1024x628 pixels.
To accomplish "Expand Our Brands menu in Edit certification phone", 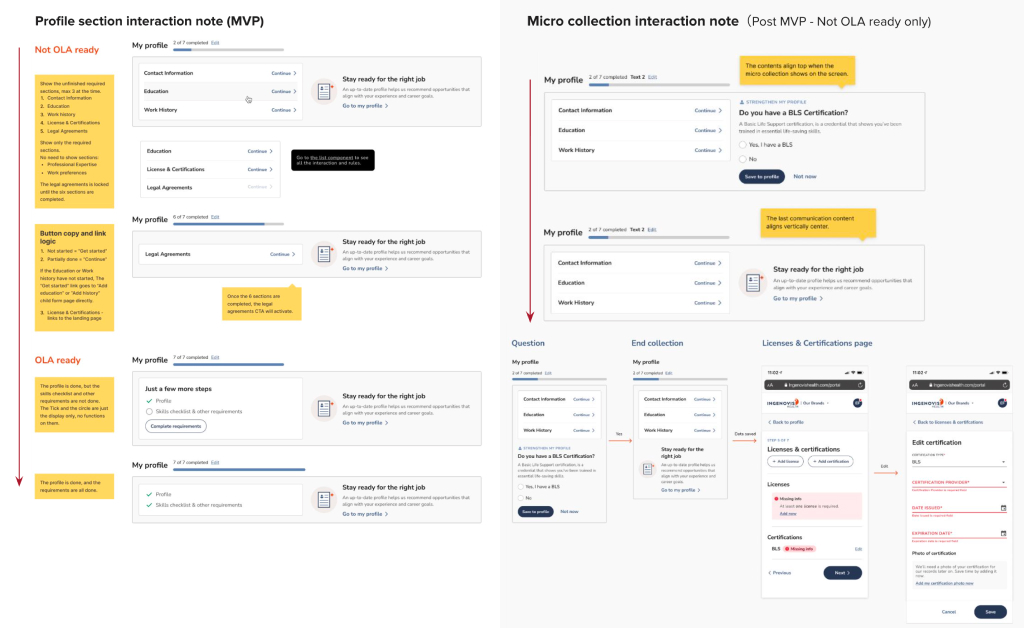I will tap(961, 403).
